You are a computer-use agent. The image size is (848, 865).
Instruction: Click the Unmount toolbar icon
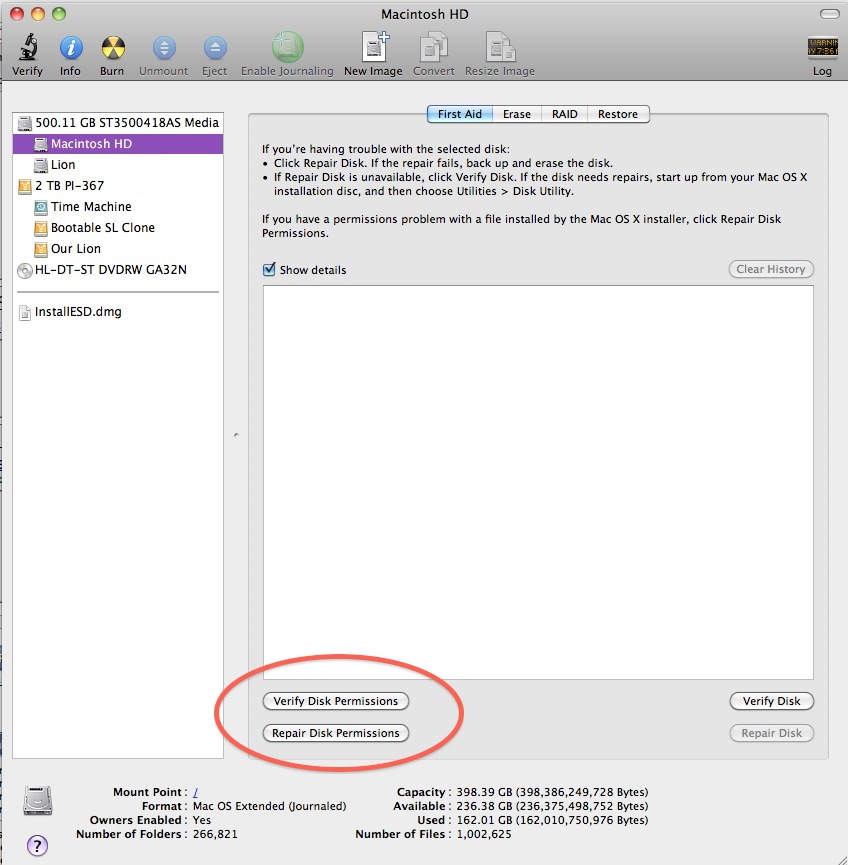(164, 48)
